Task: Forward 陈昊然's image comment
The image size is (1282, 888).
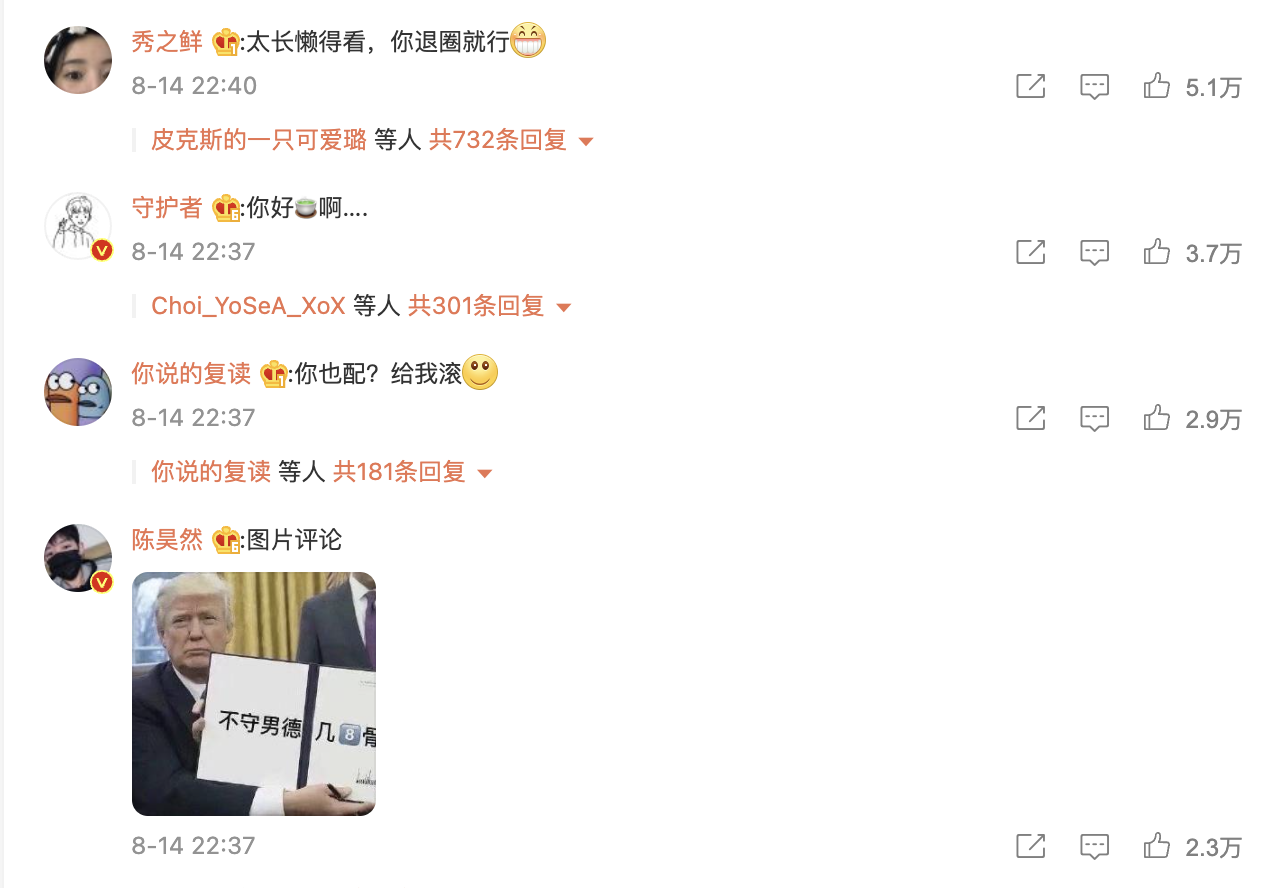Action: tap(1031, 846)
